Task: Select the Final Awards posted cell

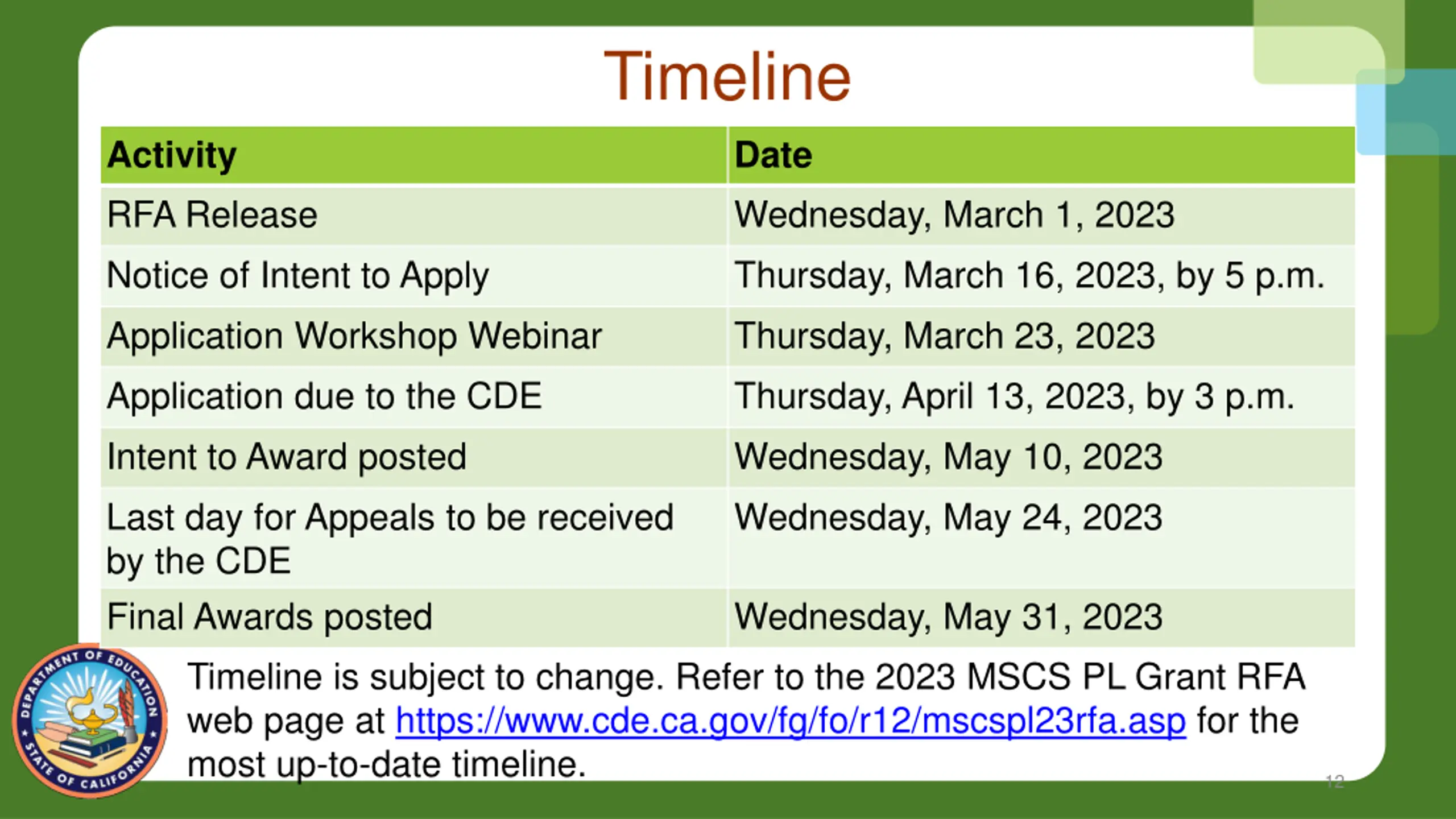Action: [x=270, y=617]
